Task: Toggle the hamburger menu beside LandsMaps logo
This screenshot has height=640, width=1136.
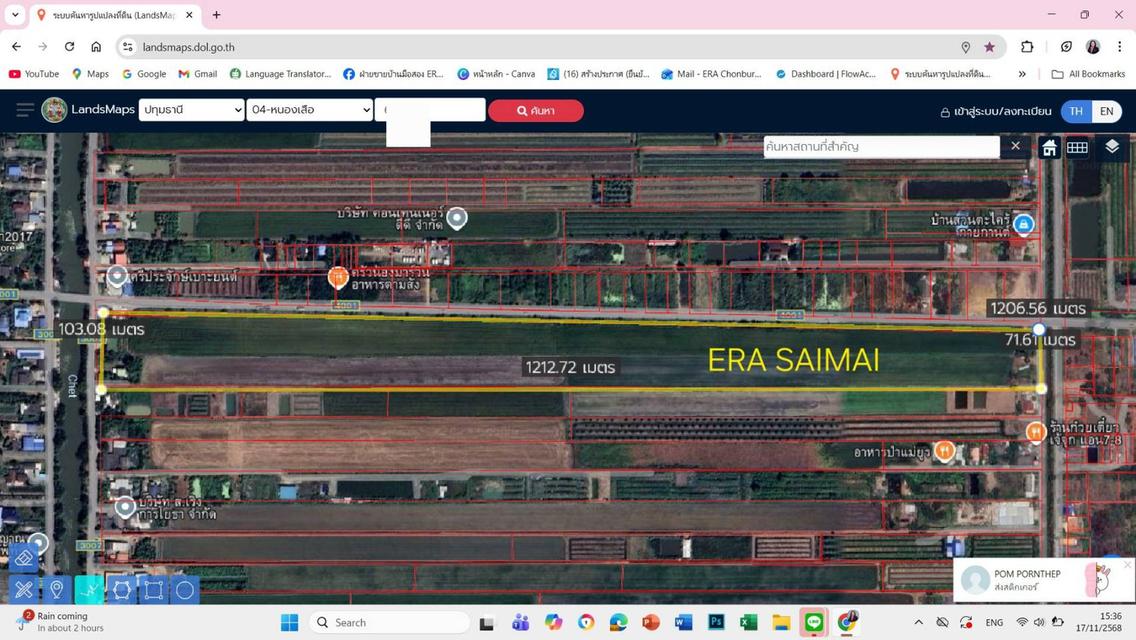Action: pyautogui.click(x=24, y=110)
